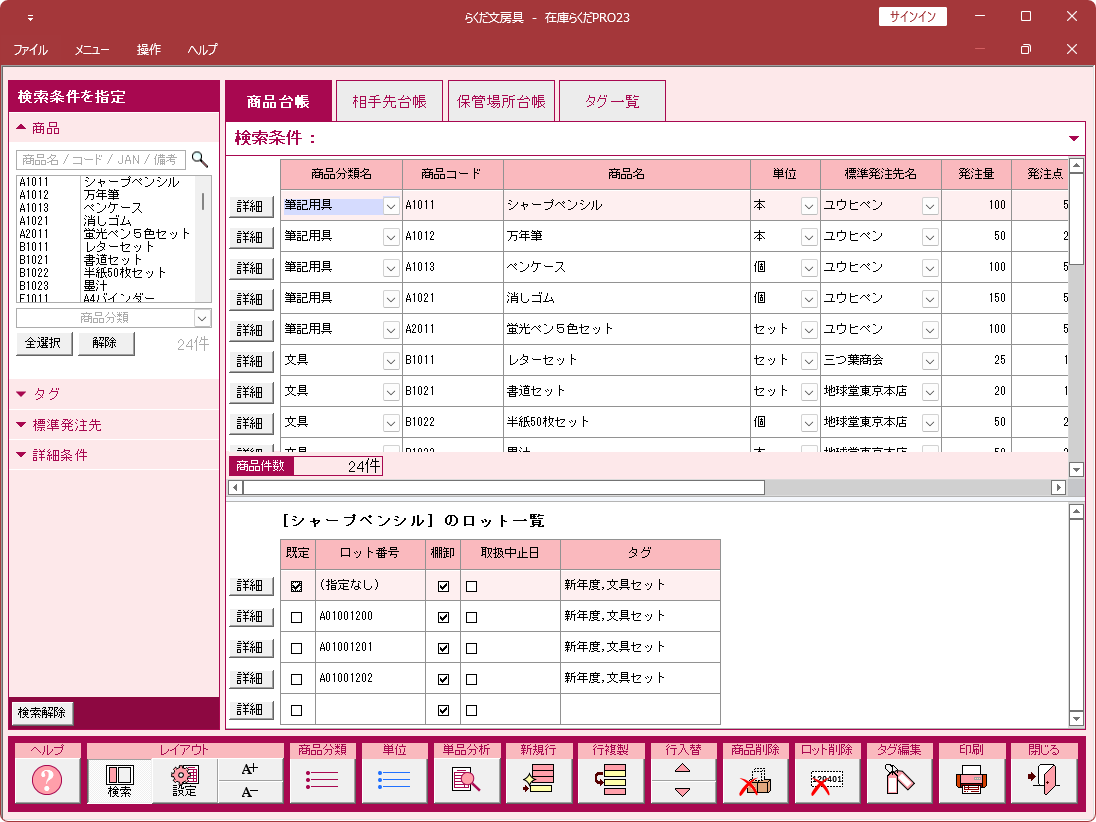Click the magnifier search icon in sidebar
The width and height of the screenshot is (1096, 822).
(200, 160)
